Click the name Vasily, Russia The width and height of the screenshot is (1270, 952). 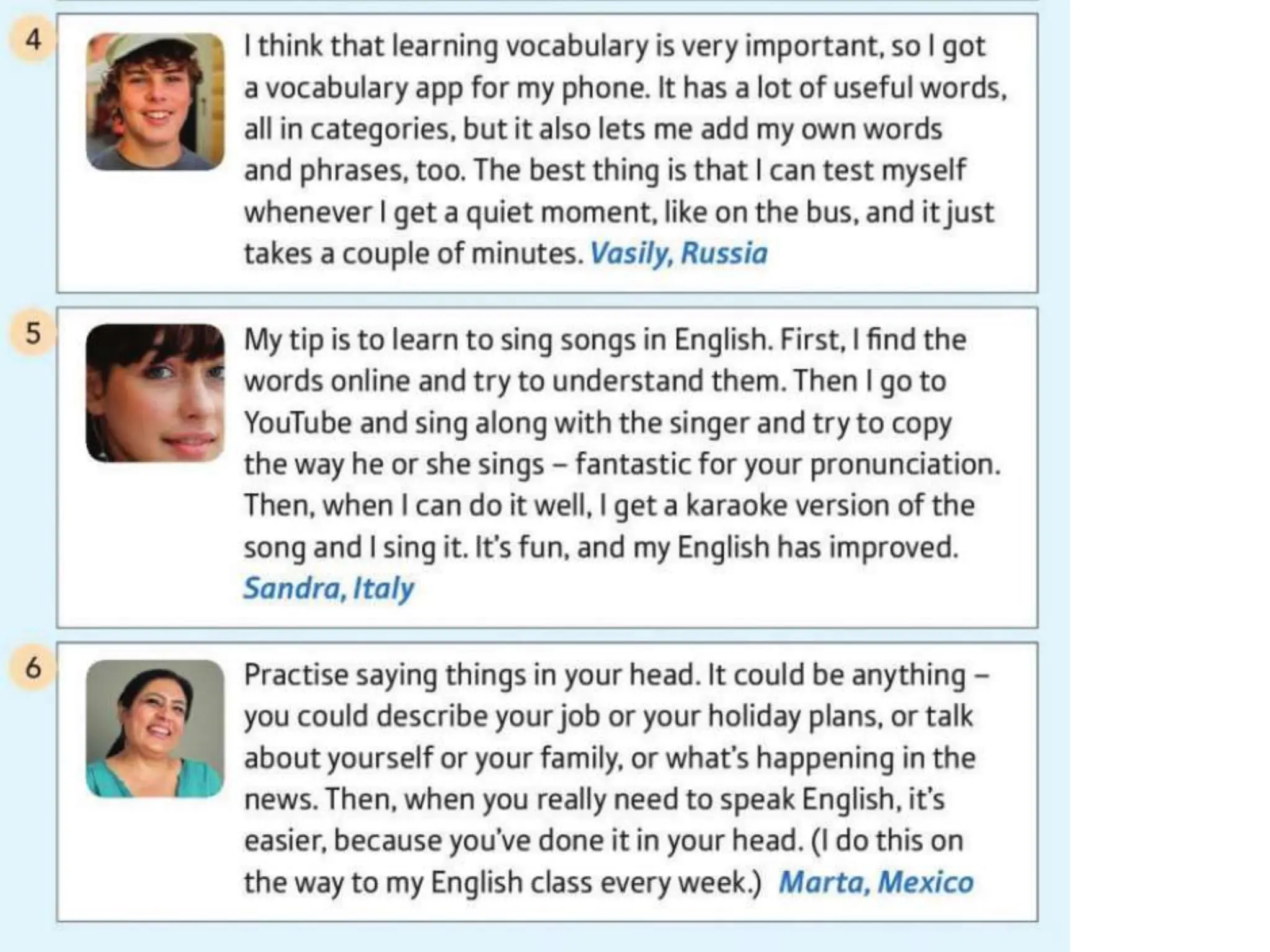click(678, 253)
